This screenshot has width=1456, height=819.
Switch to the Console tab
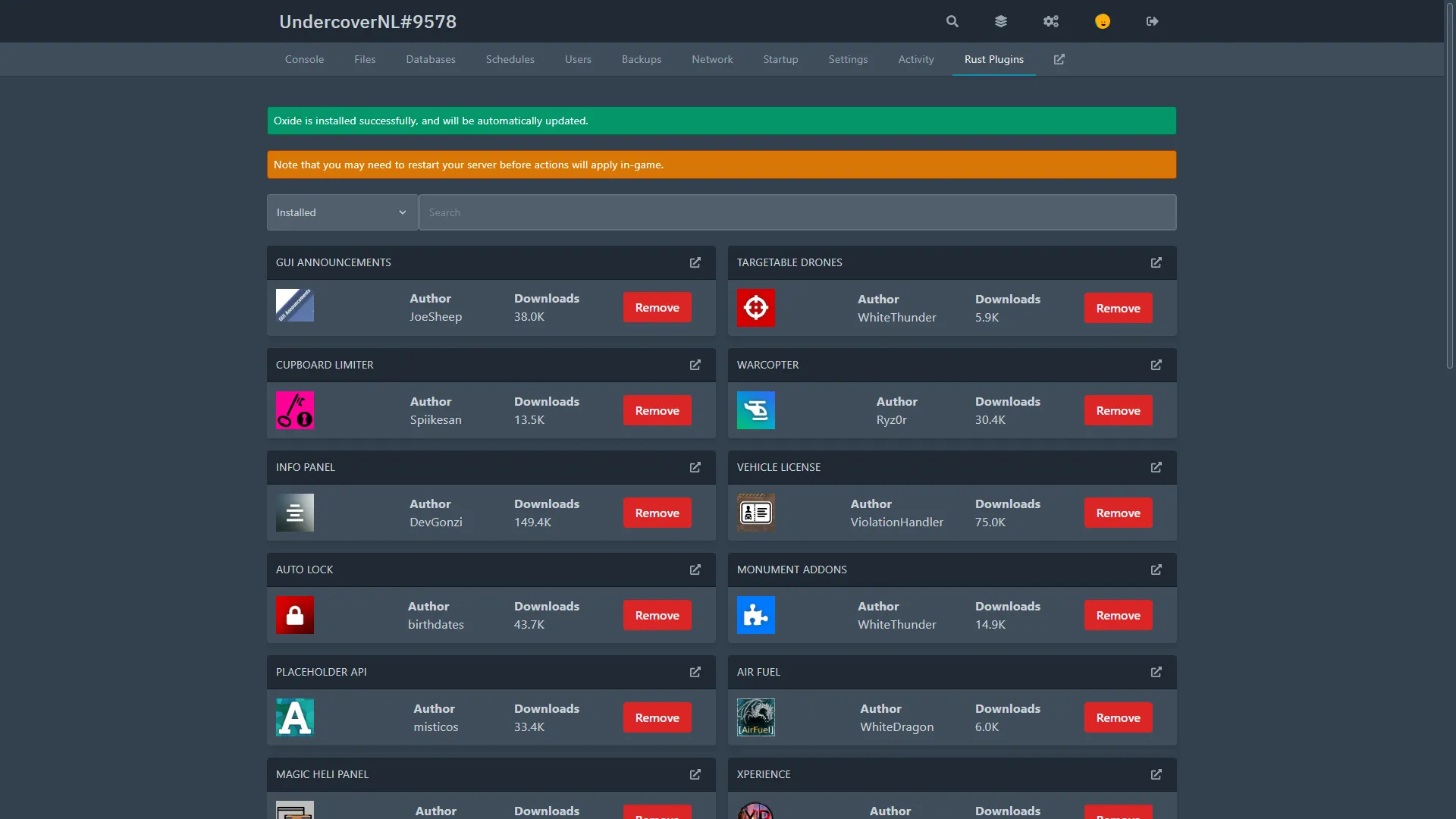[x=304, y=59]
